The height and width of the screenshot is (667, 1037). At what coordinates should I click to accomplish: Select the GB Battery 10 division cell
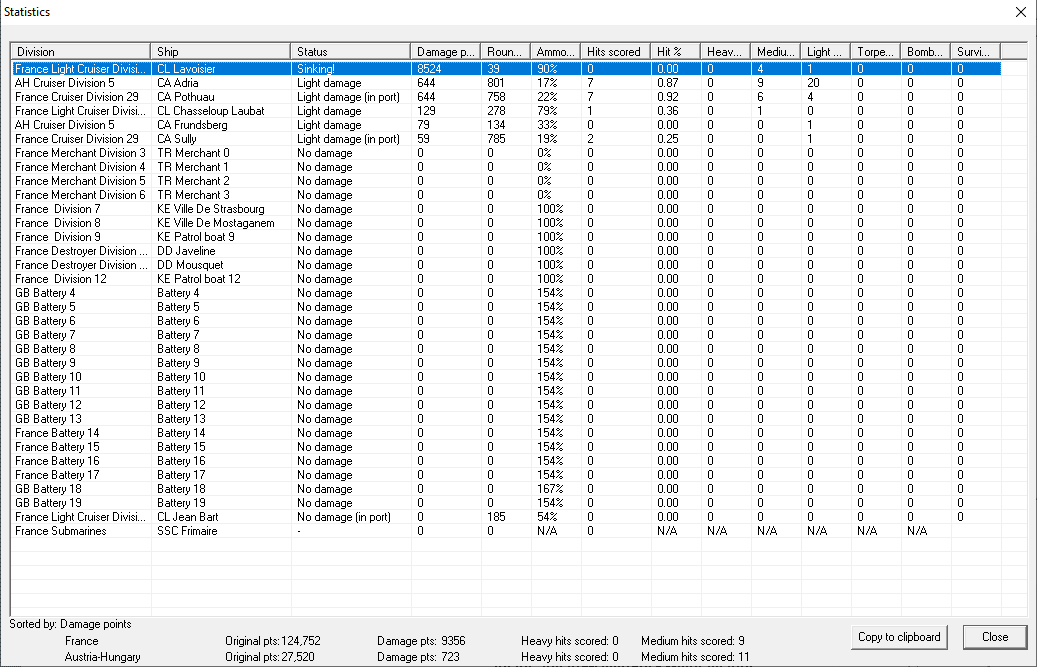pyautogui.click(x=48, y=377)
